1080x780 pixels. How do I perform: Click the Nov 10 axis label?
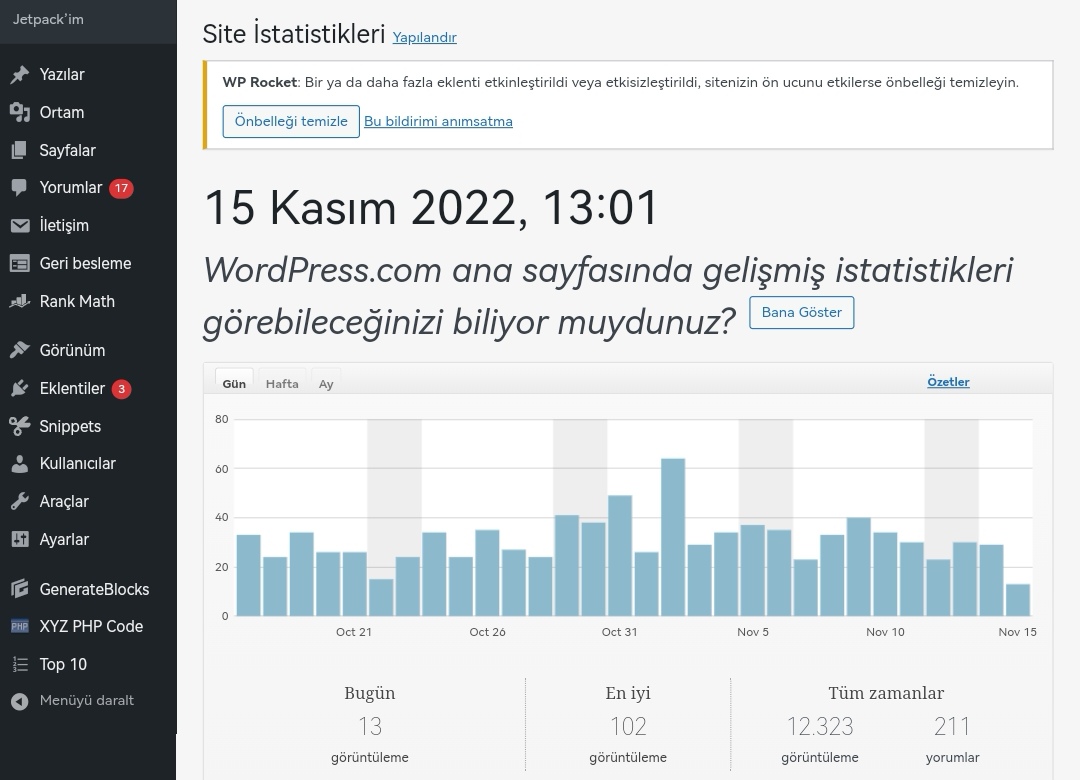pos(885,632)
